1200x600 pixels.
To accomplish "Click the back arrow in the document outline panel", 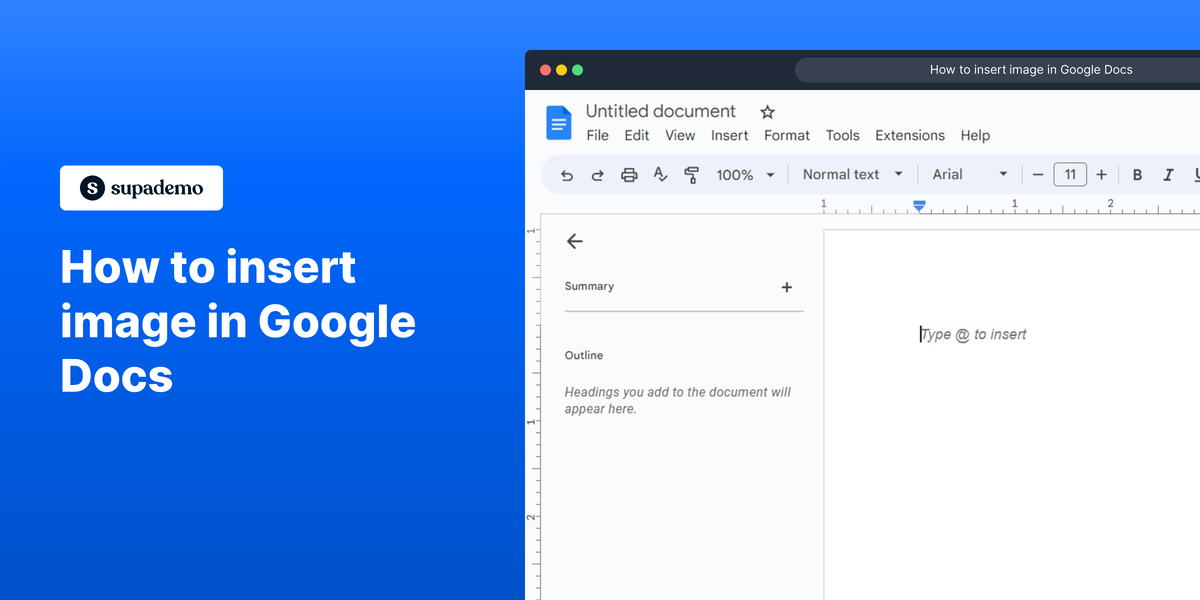I will [x=575, y=241].
